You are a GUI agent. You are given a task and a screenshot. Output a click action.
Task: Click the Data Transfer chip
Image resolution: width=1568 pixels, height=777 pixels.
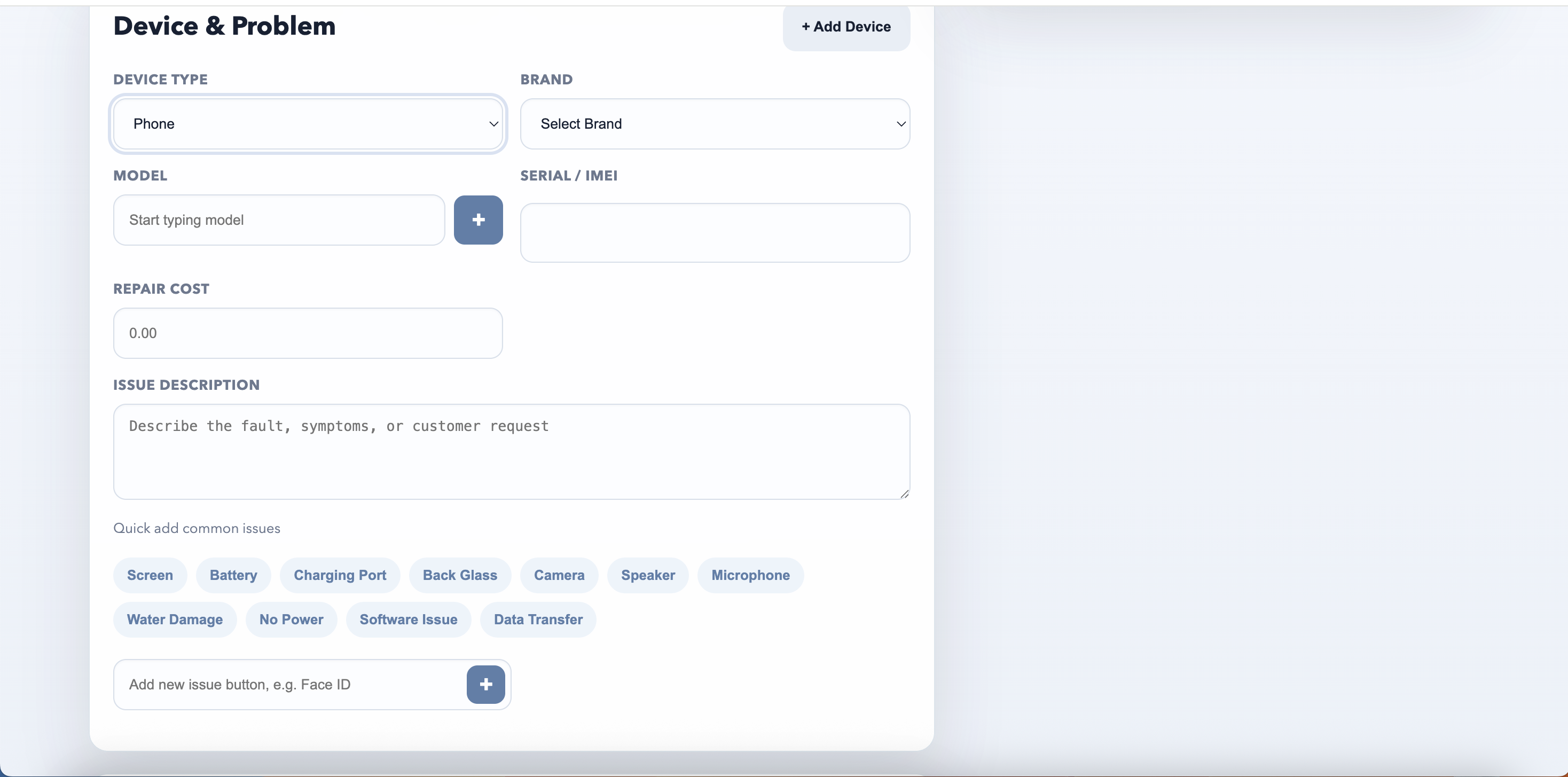click(x=538, y=619)
